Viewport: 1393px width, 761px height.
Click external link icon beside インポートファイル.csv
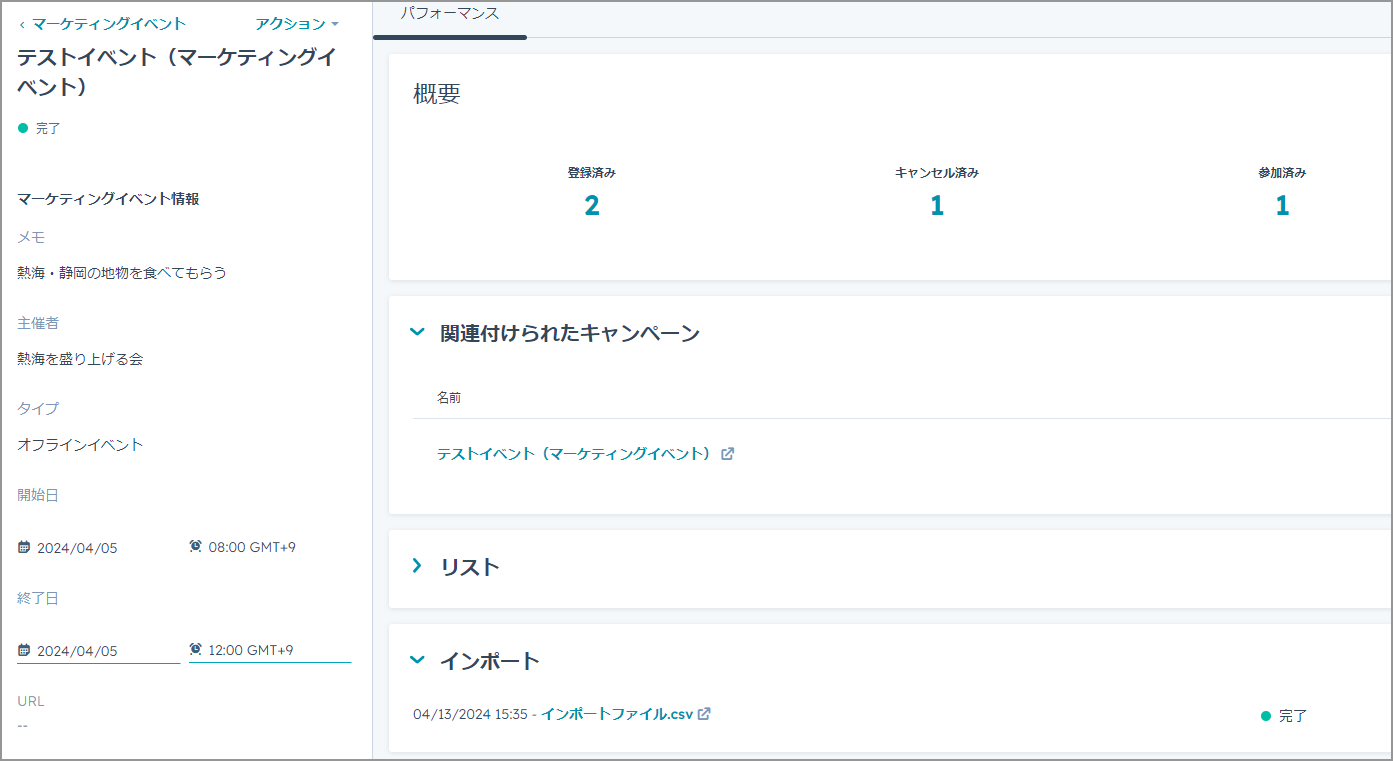[704, 714]
